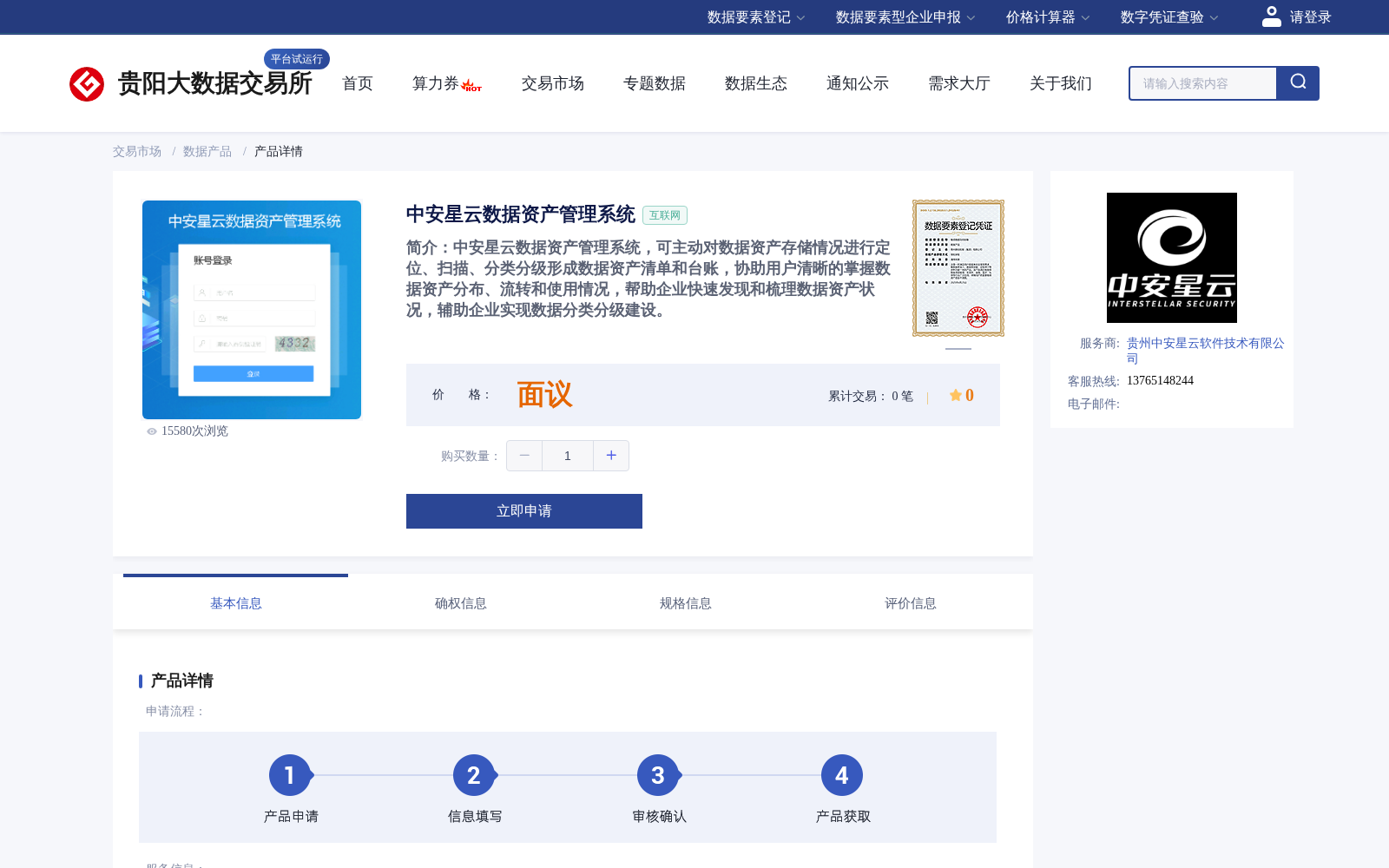Image resolution: width=1389 pixels, height=868 pixels.
Task: Click the 中安星云 provider logo image
Action: pos(1172,258)
